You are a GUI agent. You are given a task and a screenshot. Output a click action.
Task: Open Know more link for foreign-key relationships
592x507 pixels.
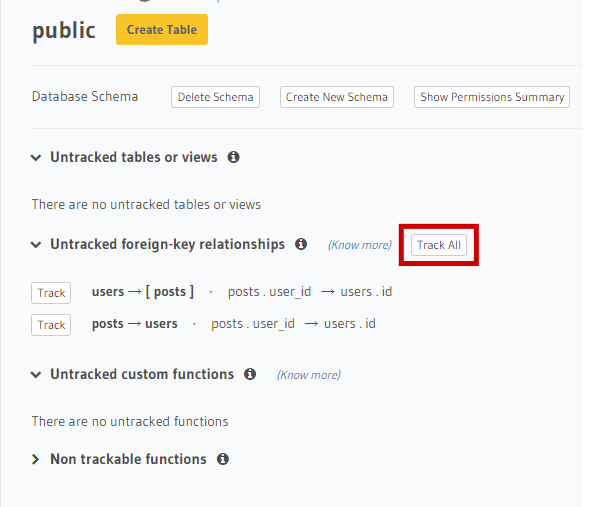tap(360, 245)
